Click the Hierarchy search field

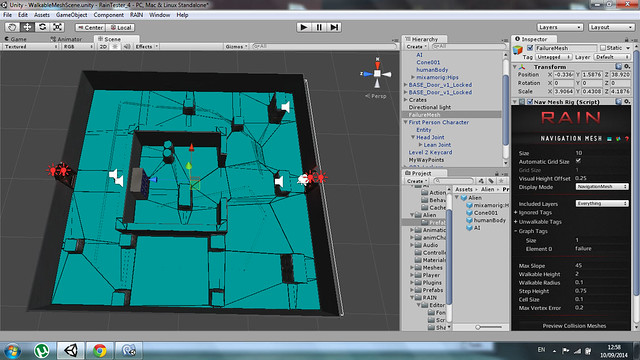pyautogui.click(x=468, y=47)
